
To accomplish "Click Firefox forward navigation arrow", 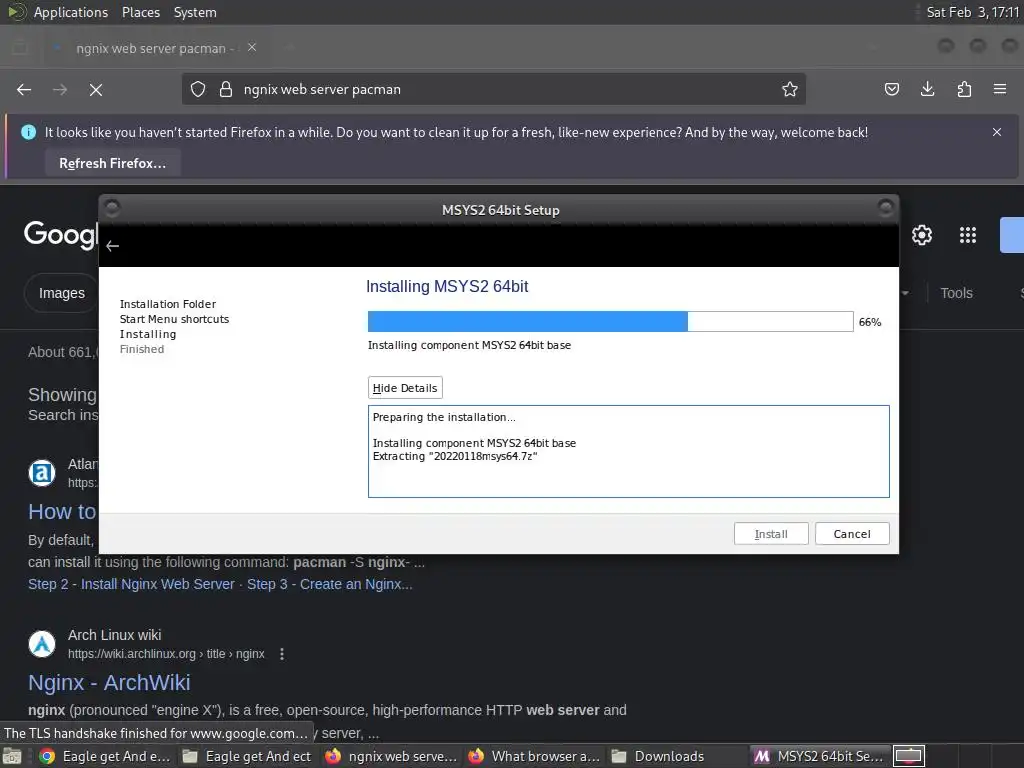I will pos(60,89).
